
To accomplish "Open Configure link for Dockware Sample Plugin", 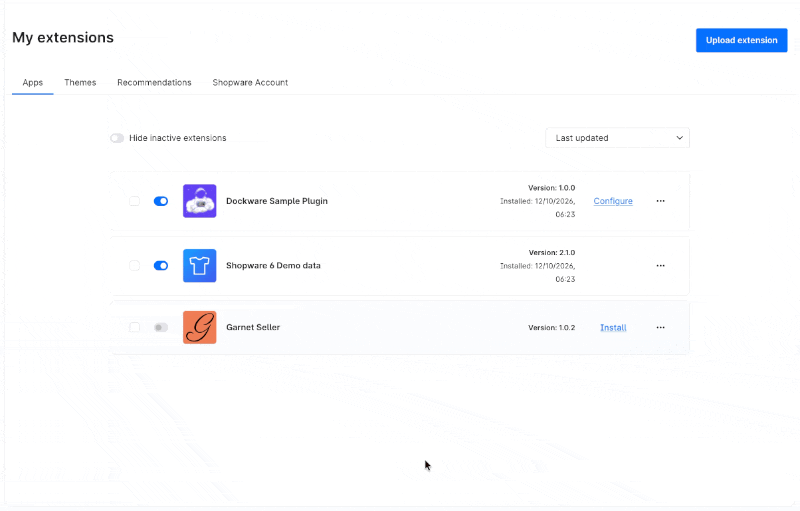I will pyautogui.click(x=613, y=201).
